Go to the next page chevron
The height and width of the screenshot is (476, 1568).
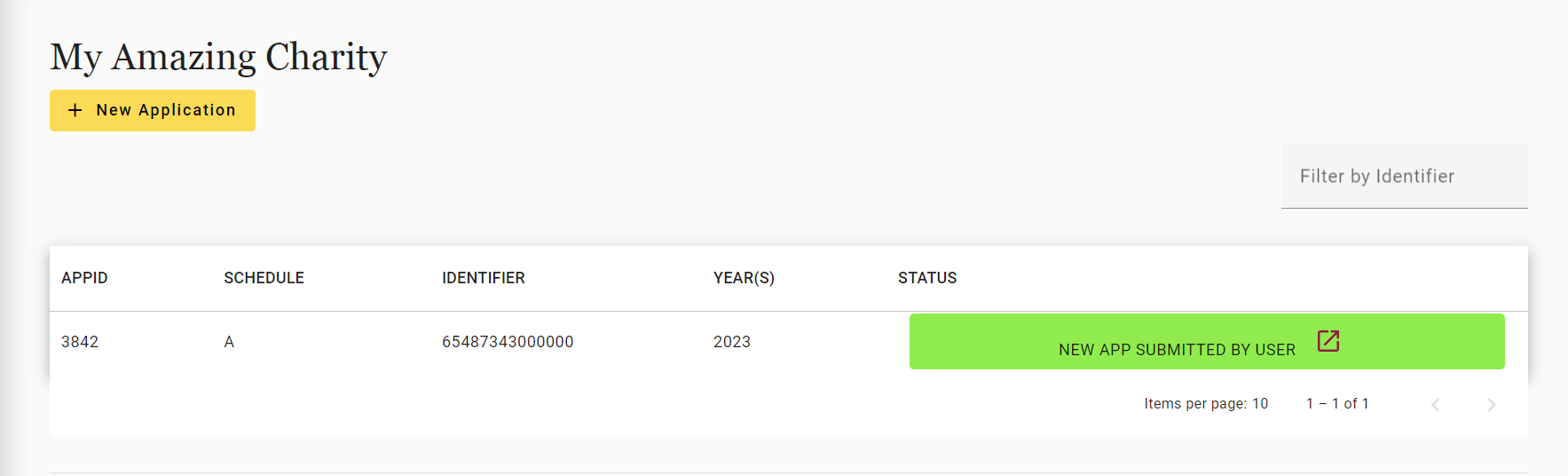[1491, 405]
